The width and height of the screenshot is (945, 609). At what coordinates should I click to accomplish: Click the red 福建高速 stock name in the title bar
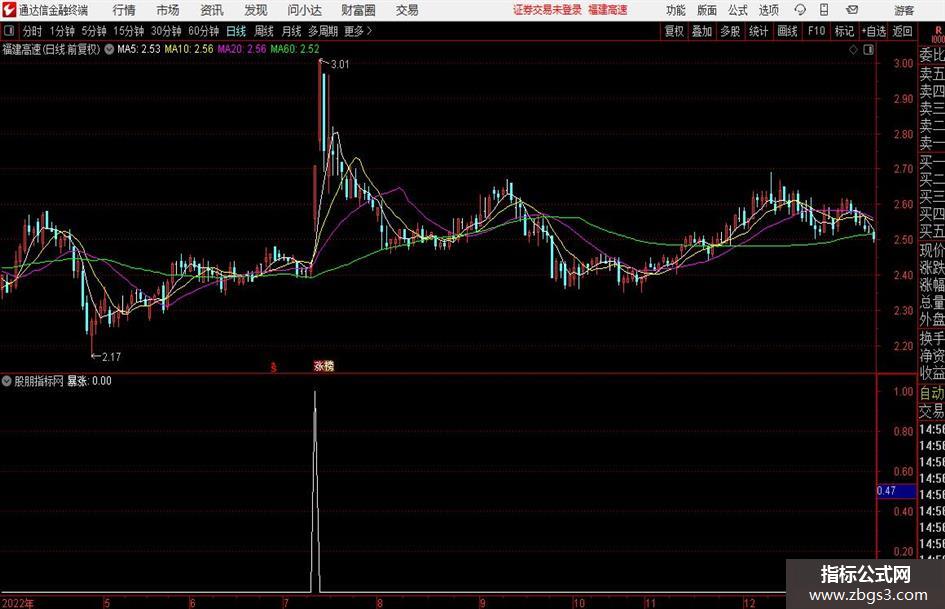[x=608, y=10]
